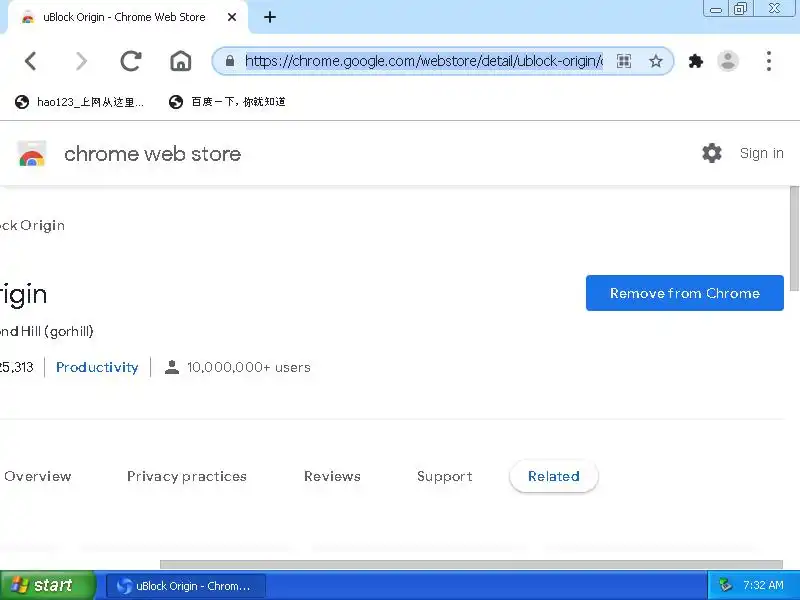Bookmark this page with the star icon
This screenshot has width=800, height=600.
[x=656, y=61]
